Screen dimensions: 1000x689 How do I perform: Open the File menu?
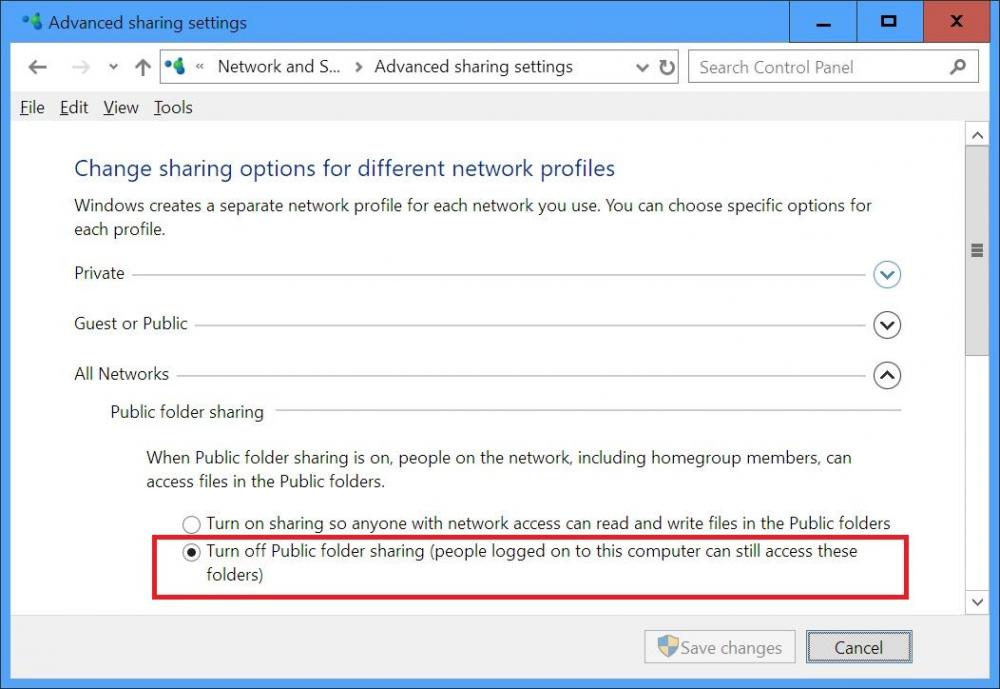point(33,107)
